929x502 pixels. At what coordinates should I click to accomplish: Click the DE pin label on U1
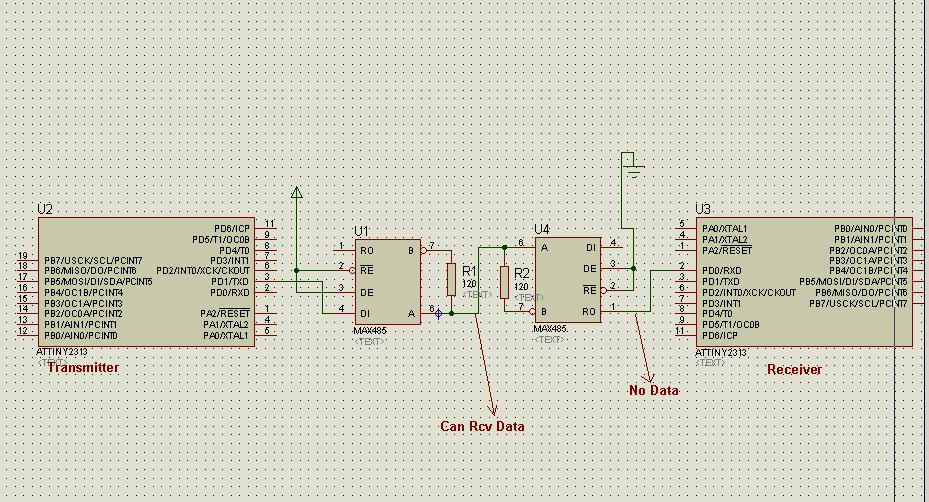[x=367, y=292]
